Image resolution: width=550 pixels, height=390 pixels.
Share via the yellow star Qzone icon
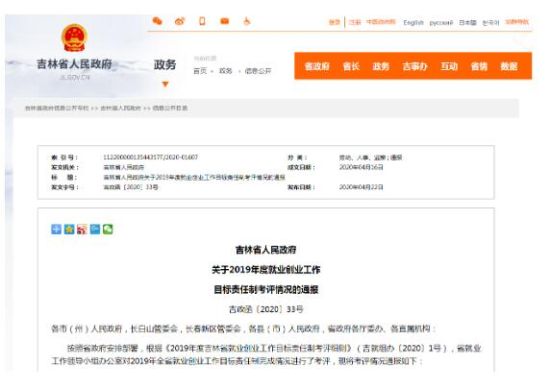(69, 229)
